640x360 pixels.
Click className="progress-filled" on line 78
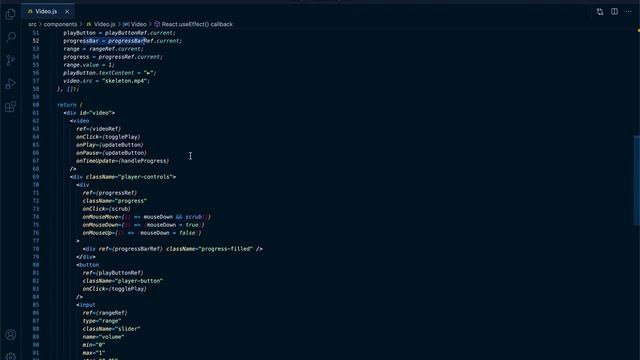click(209, 249)
